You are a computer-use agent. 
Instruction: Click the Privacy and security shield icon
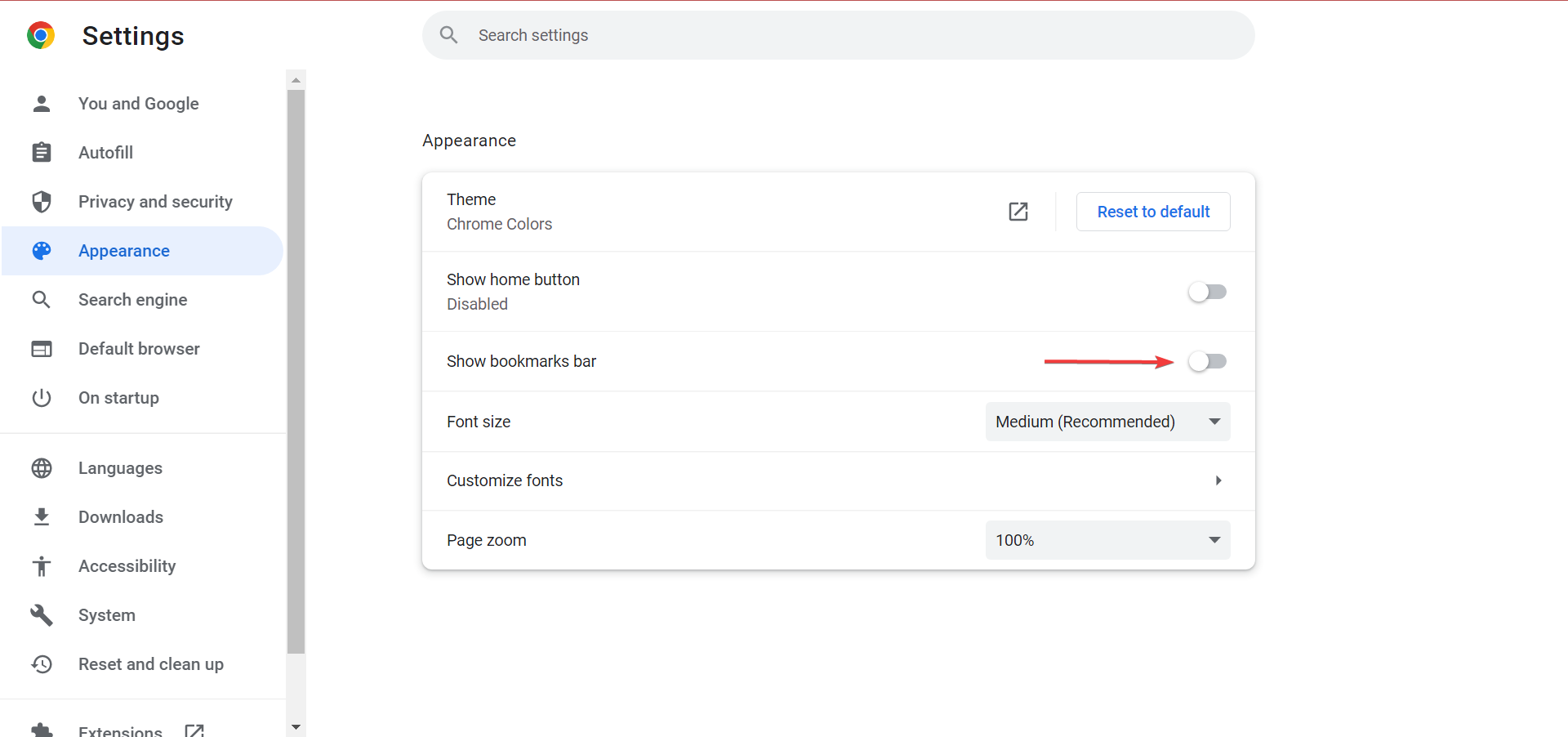(42, 202)
